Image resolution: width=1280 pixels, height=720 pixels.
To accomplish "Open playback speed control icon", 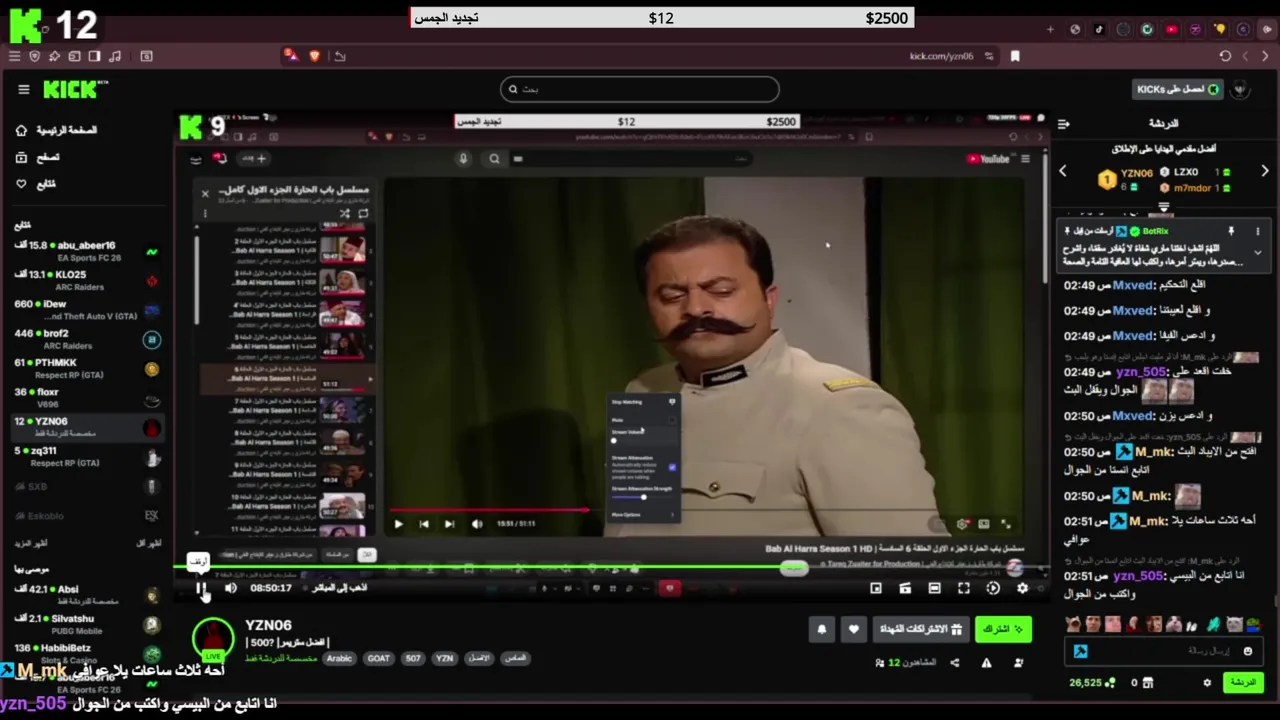I will pos(992,588).
